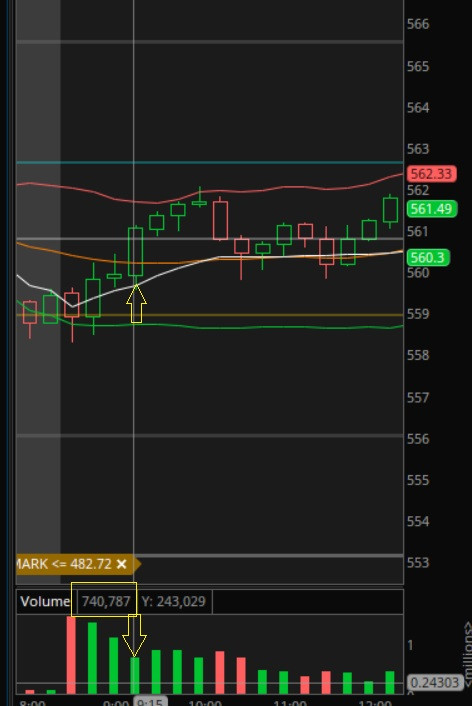
Task: Click the 559 price axis label
Action: coord(418,314)
